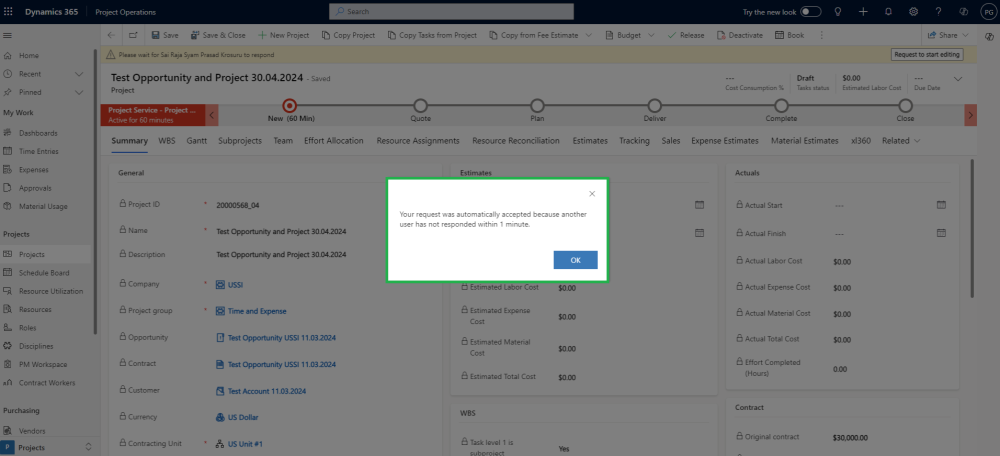Open more commands overflow menu
This screenshot has height=456, width=1000.
click(821, 35)
